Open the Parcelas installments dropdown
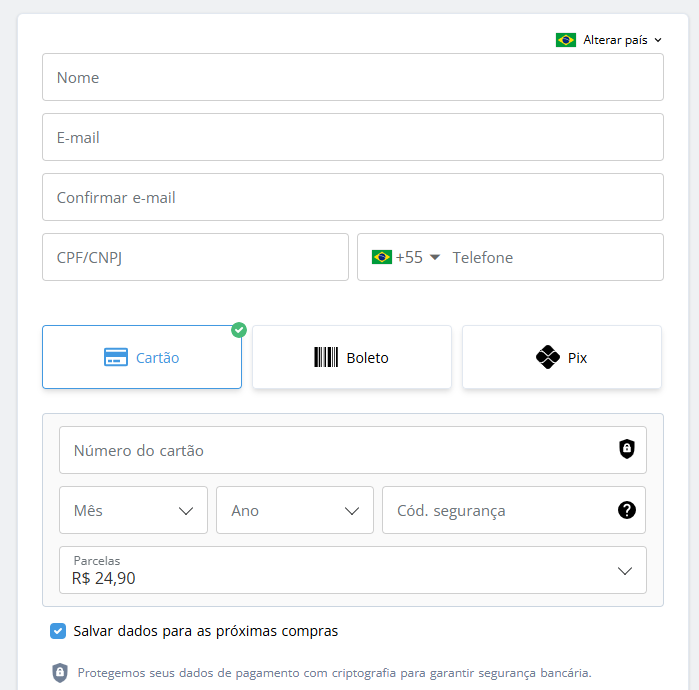 352,570
